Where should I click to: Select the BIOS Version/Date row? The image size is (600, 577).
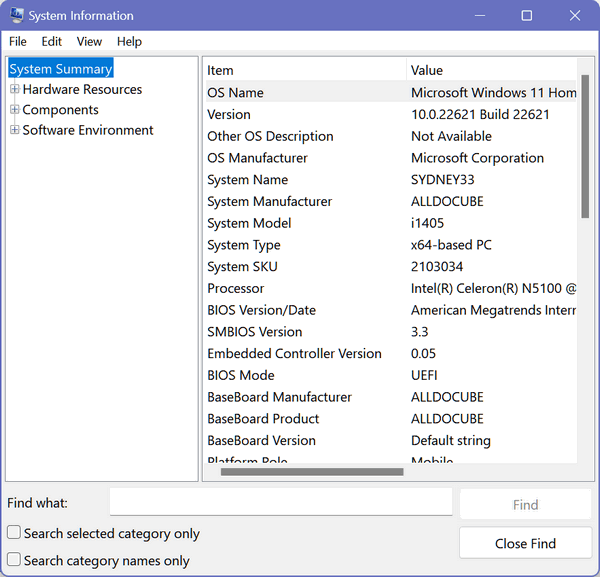click(x=391, y=310)
